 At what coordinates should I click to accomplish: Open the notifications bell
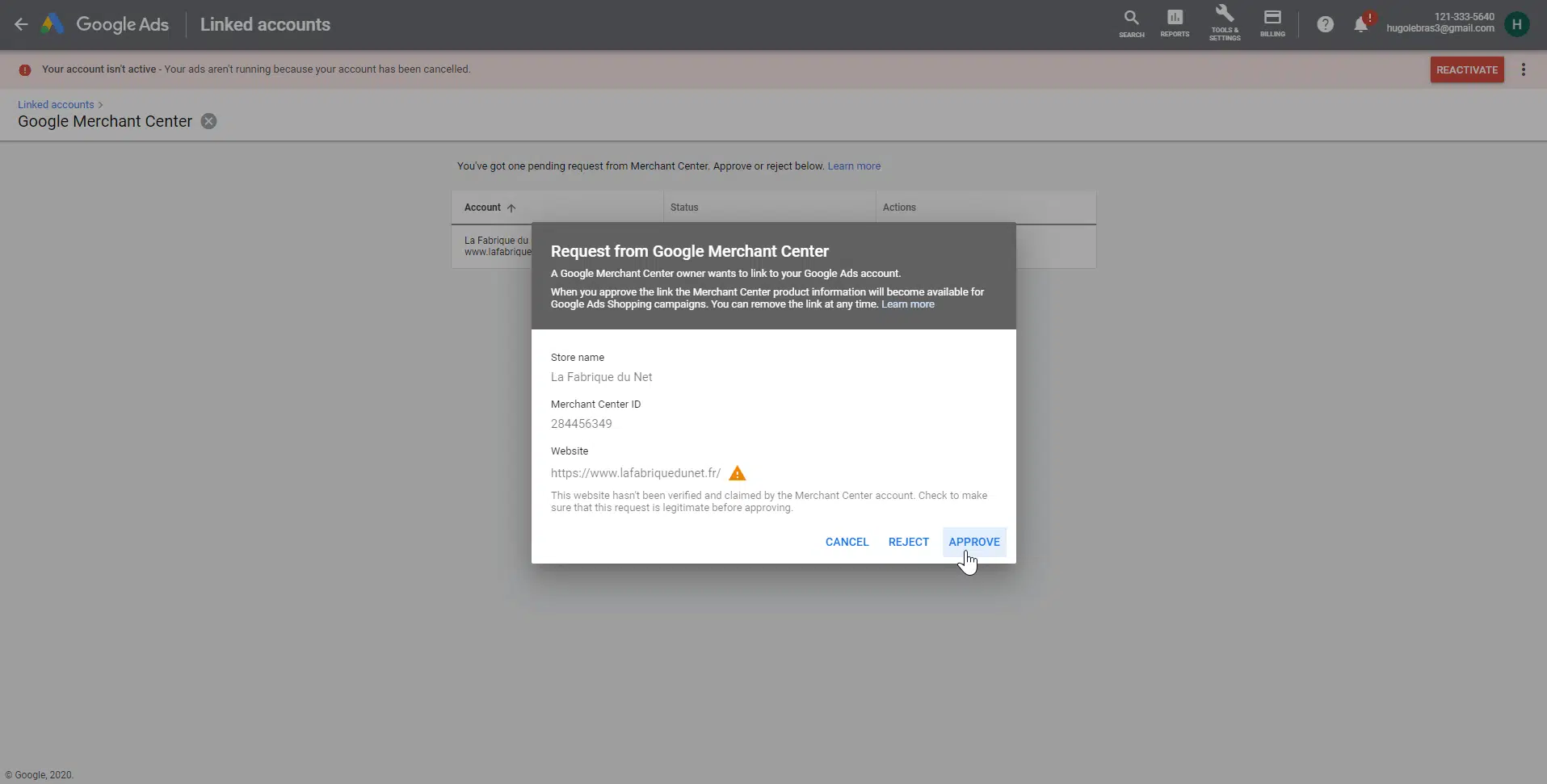1361,24
